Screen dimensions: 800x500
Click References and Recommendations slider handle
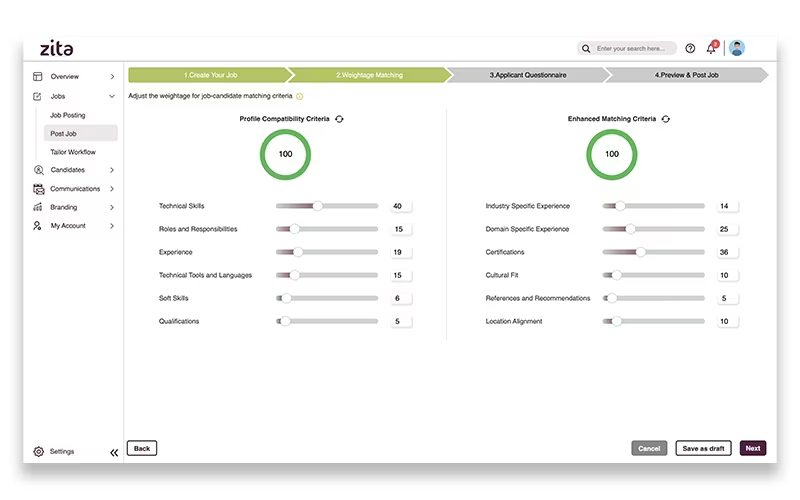(612, 298)
